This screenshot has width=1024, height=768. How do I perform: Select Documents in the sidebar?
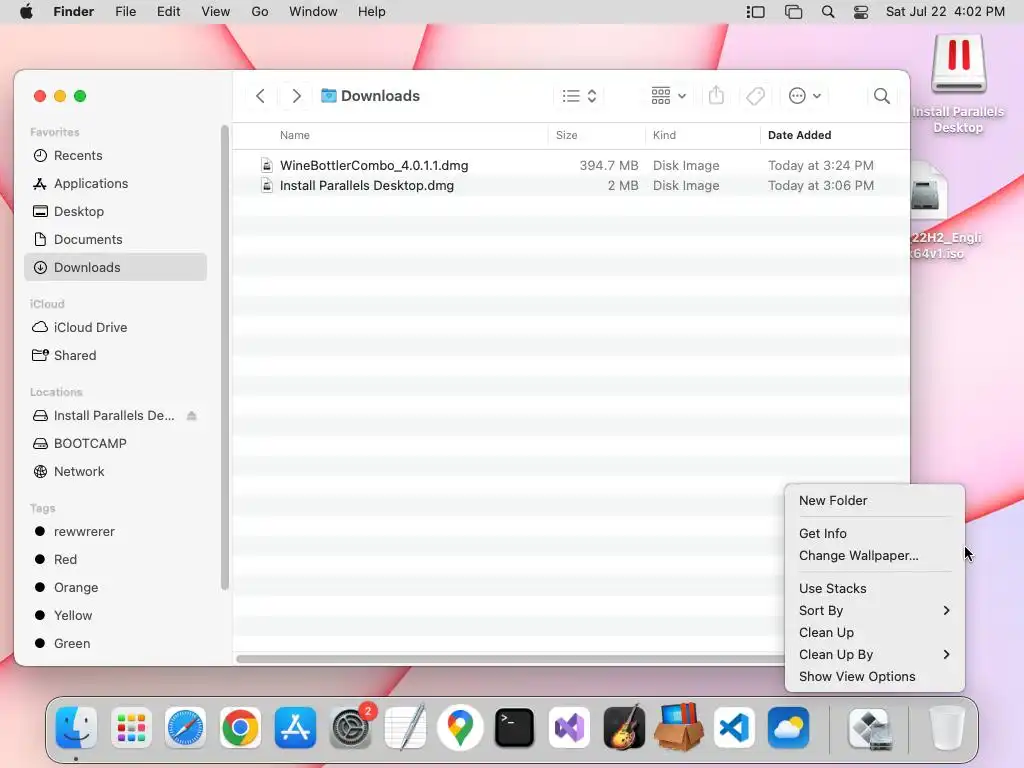point(116,240)
